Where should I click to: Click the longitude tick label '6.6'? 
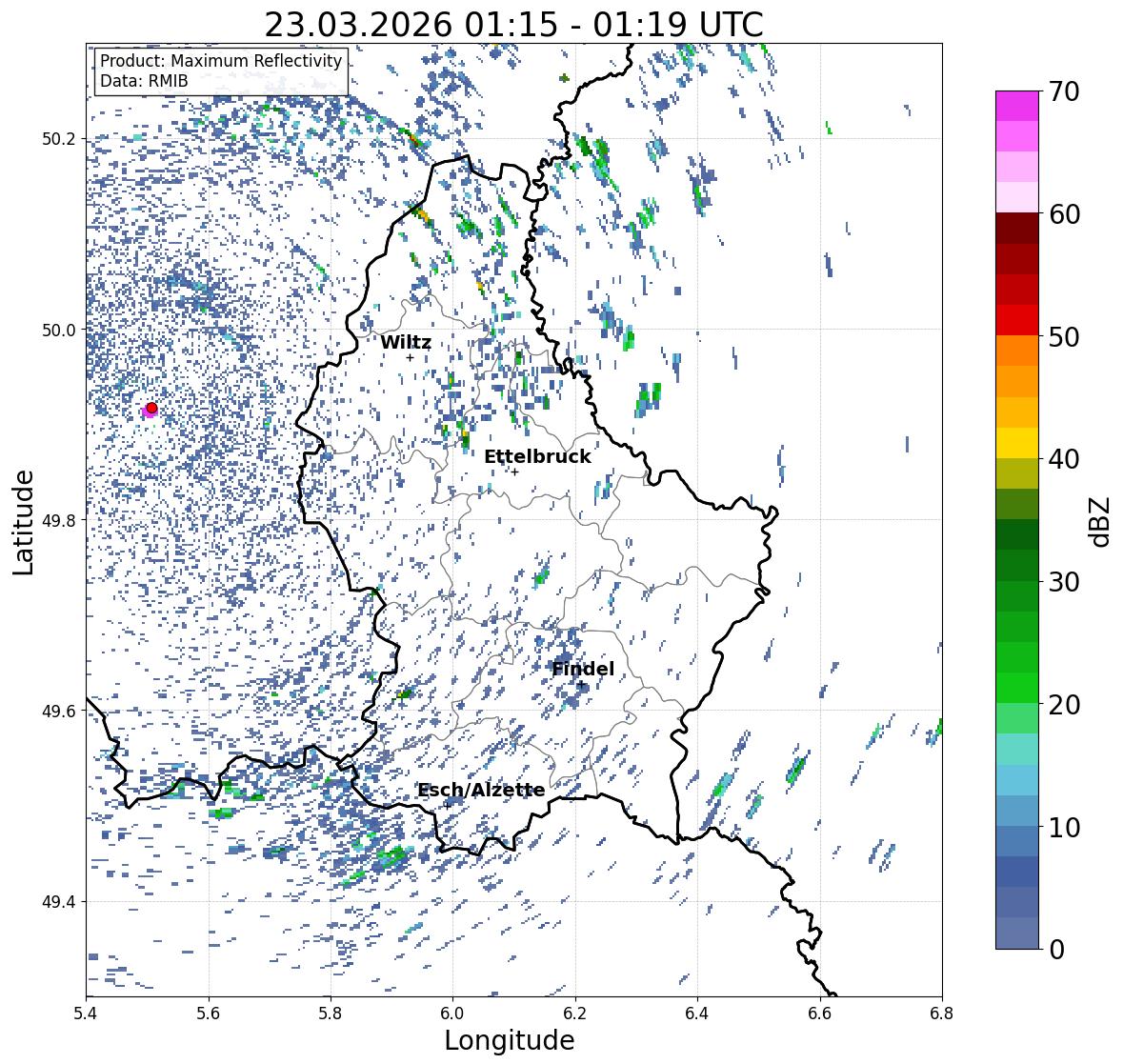coord(820,1013)
